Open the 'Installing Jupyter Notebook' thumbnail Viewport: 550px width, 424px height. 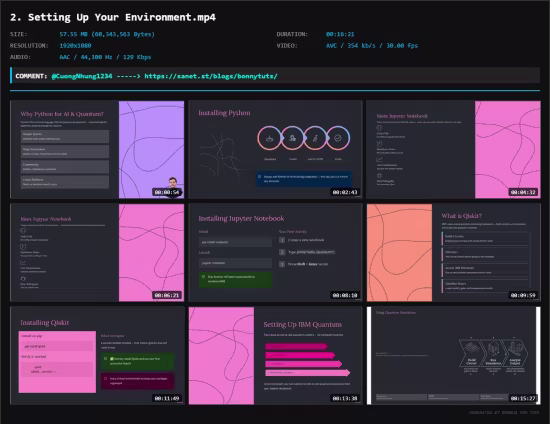(275, 253)
